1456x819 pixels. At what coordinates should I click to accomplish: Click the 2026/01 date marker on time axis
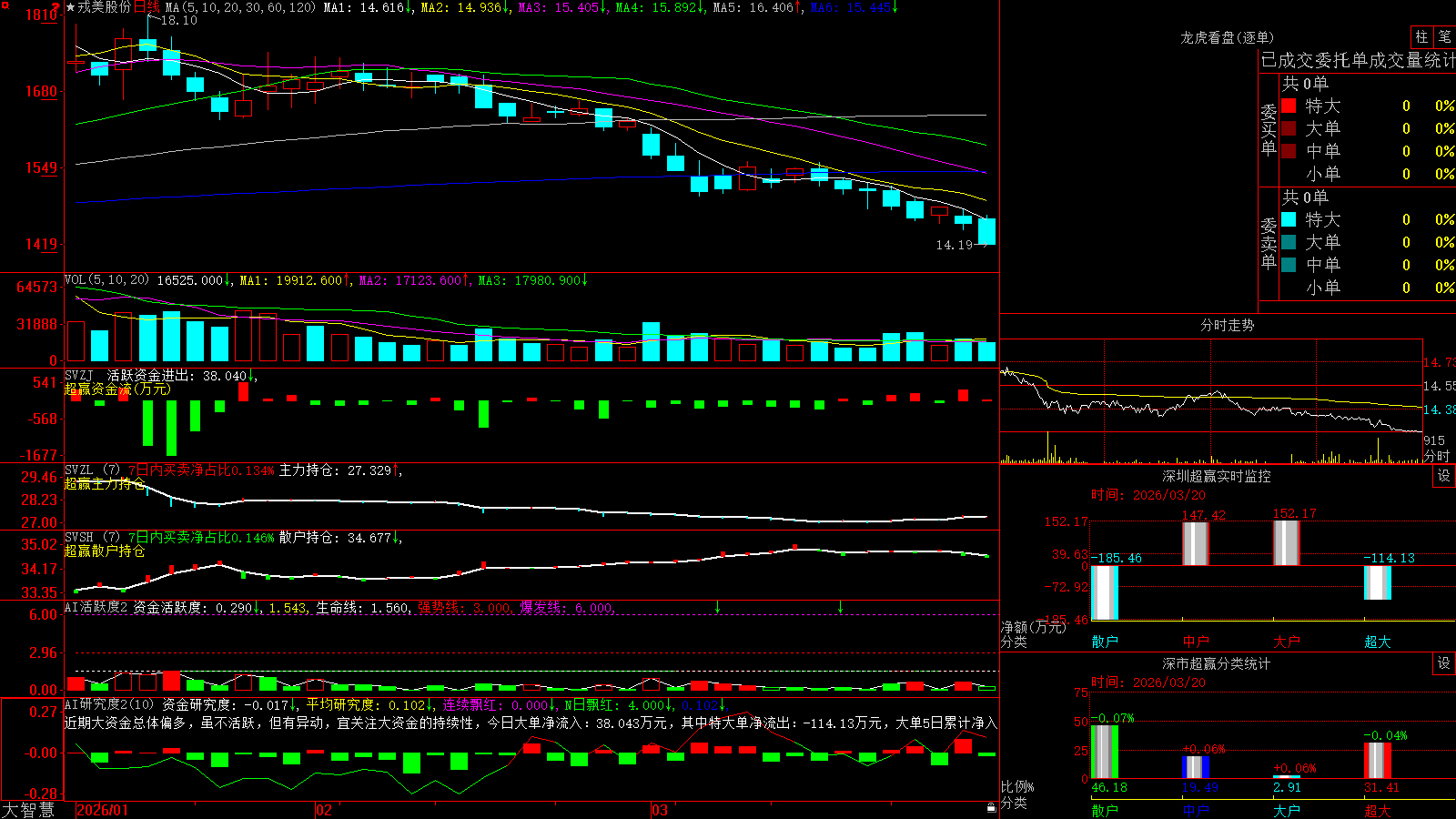click(x=103, y=810)
